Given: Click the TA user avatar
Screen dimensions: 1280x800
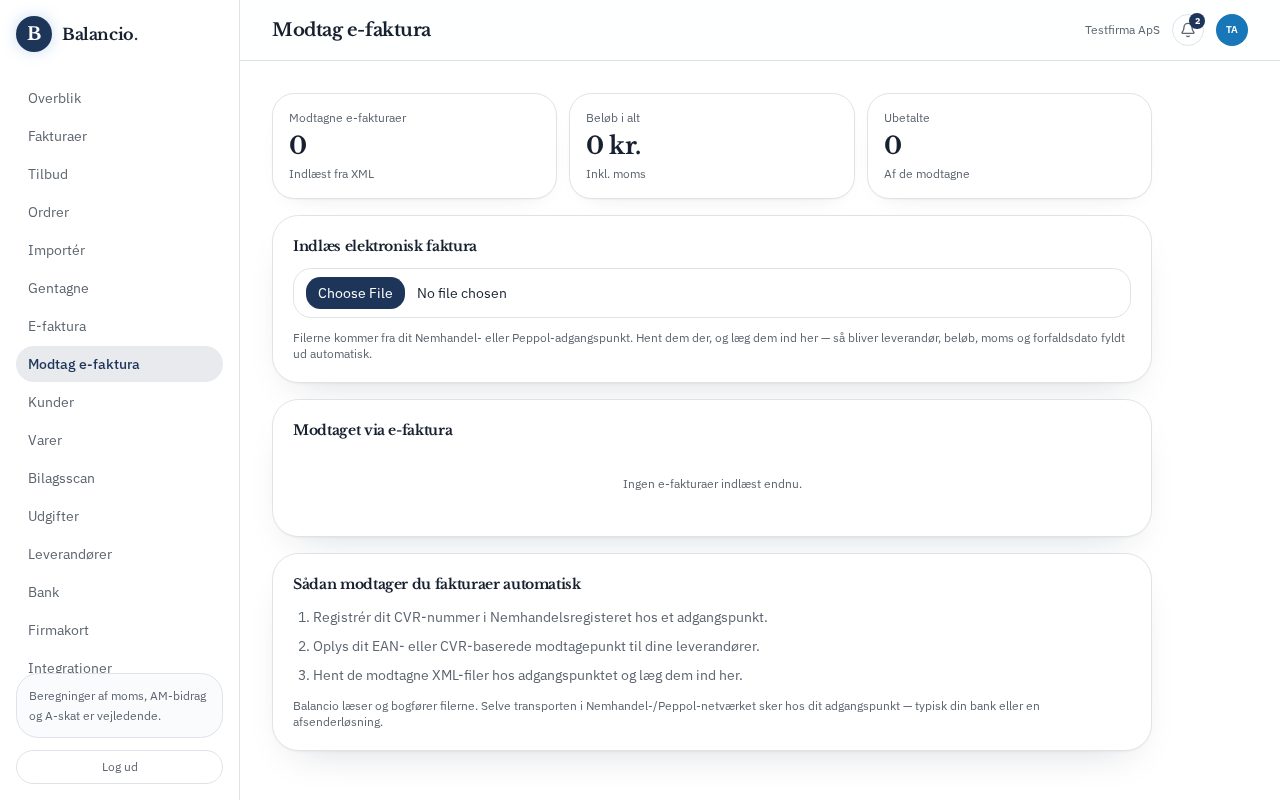Looking at the screenshot, I should point(1232,30).
